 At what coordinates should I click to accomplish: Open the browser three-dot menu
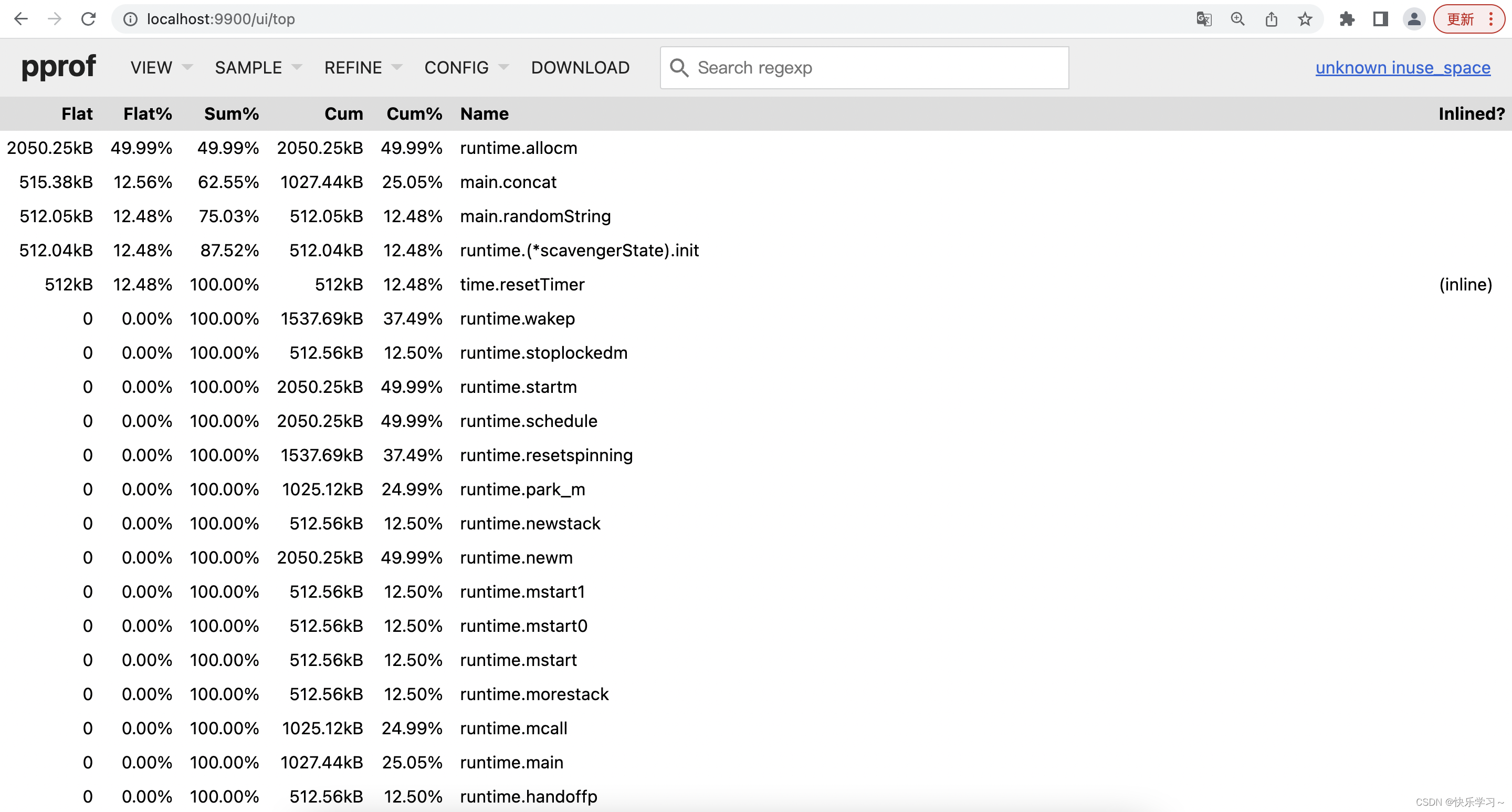click(1492, 19)
